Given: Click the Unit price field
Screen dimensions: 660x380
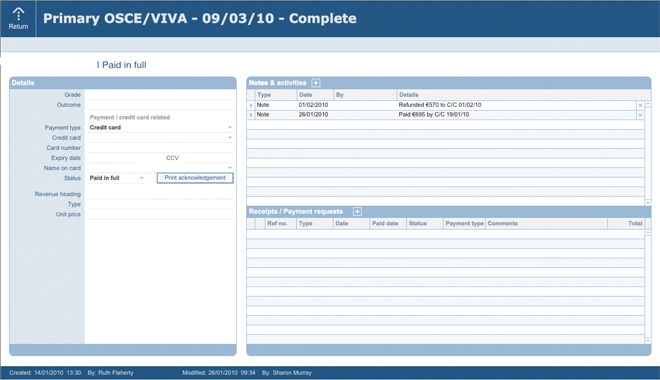Looking at the screenshot, I should (160, 214).
